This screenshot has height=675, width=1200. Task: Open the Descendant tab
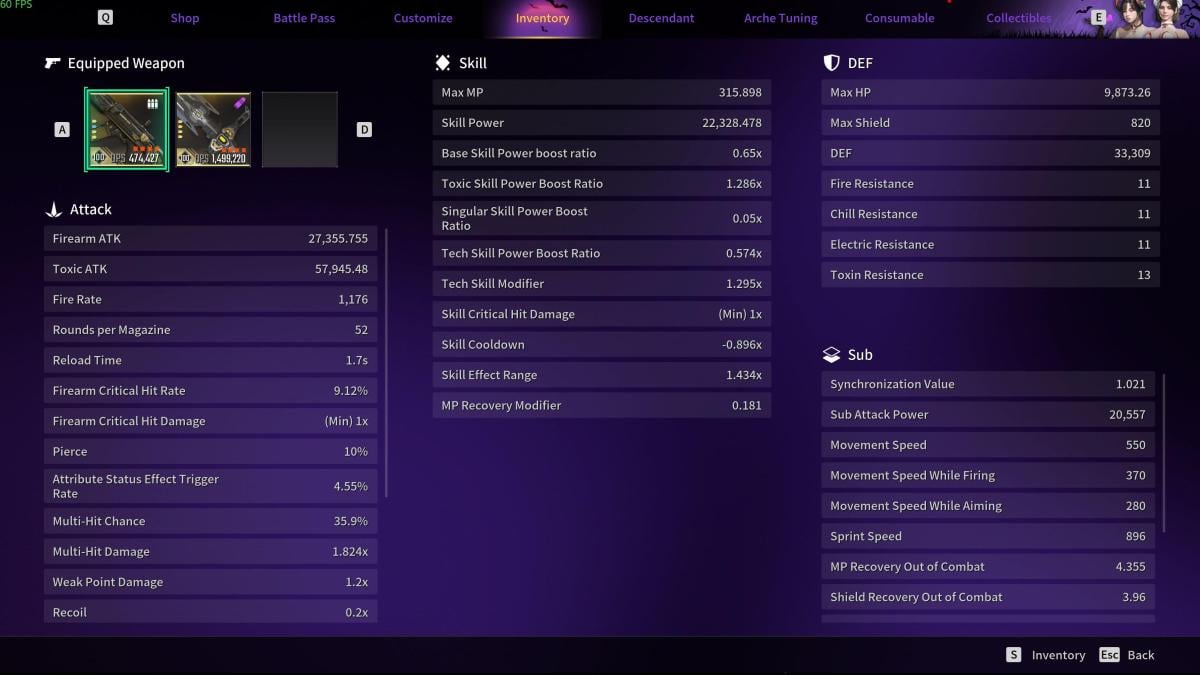tap(661, 17)
